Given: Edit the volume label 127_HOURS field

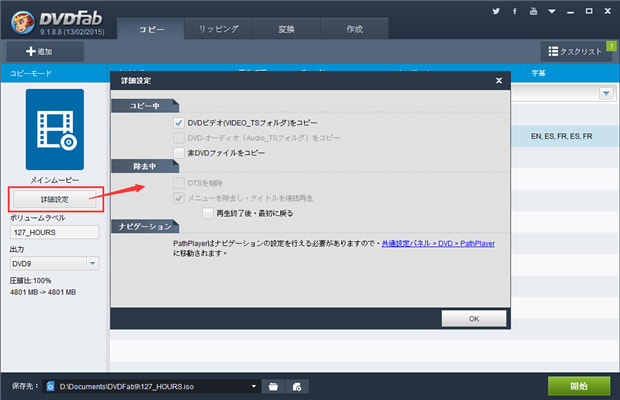Looking at the screenshot, I should point(54,232).
